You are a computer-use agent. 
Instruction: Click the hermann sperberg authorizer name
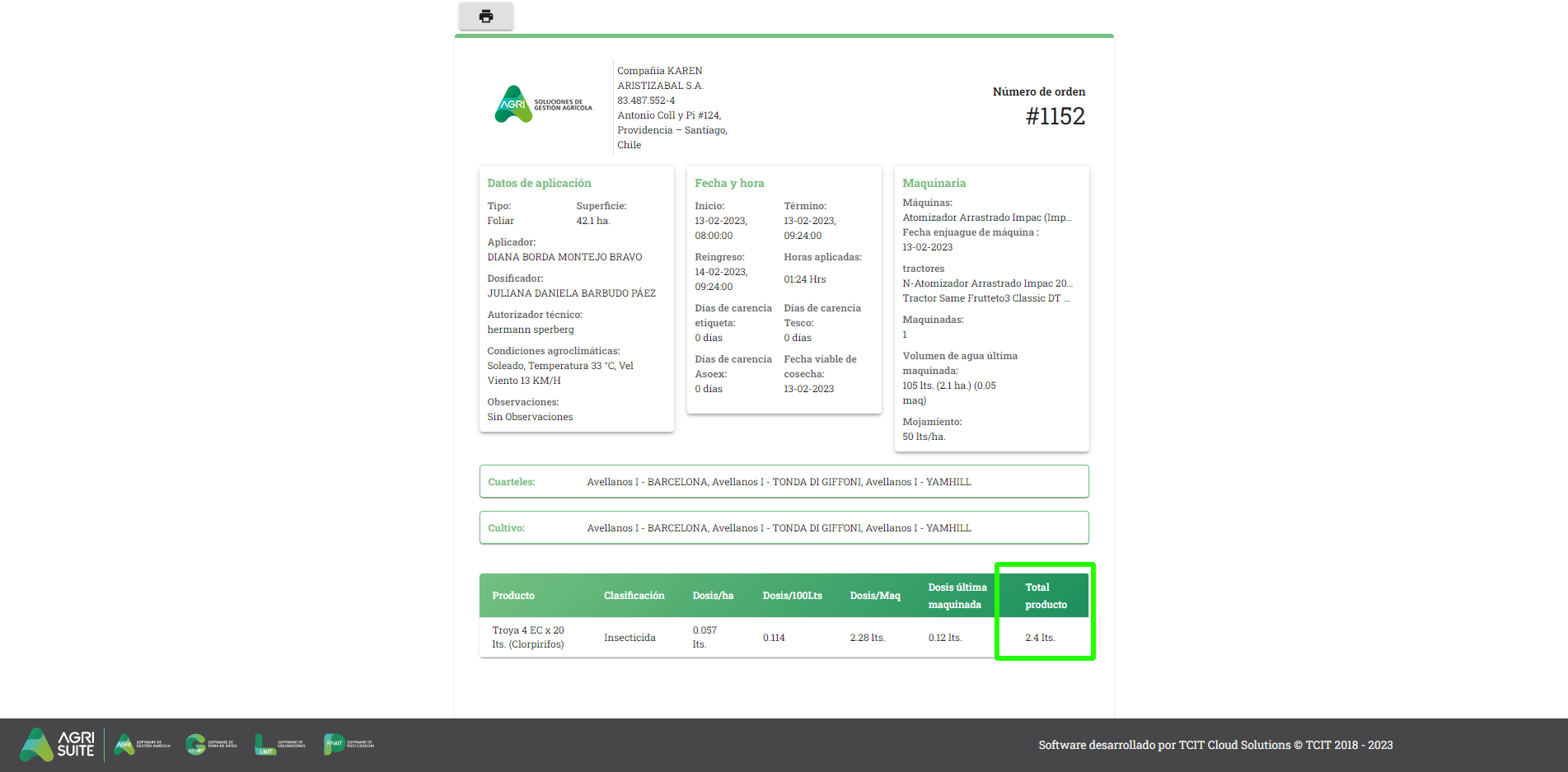coord(531,330)
